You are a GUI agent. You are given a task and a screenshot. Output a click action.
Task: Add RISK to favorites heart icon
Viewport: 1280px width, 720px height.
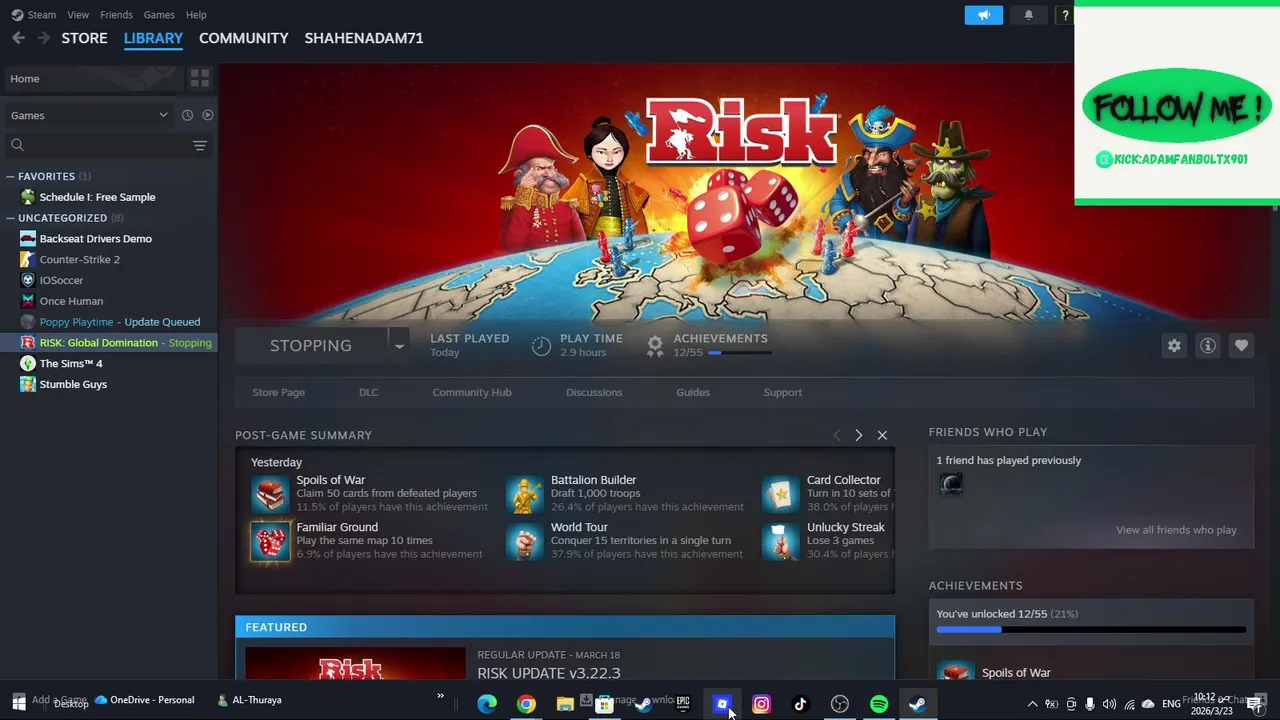(1241, 346)
